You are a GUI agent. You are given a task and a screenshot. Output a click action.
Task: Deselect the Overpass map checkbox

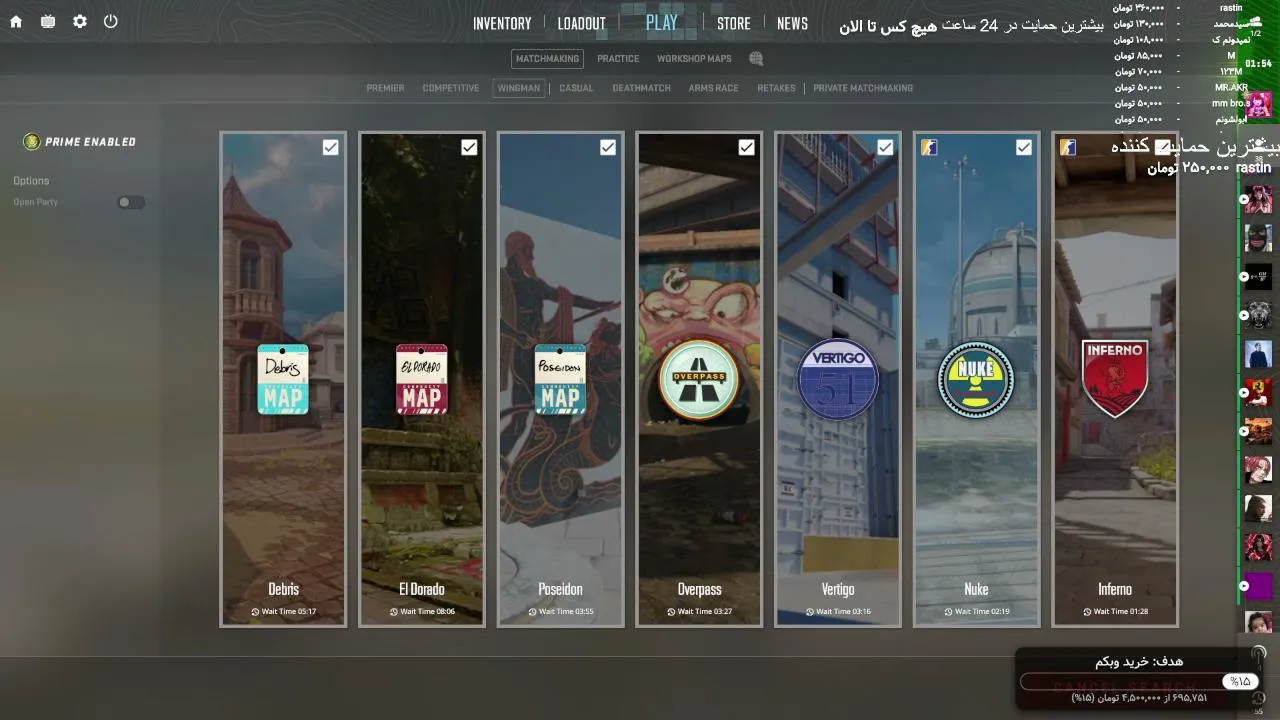tap(746, 148)
